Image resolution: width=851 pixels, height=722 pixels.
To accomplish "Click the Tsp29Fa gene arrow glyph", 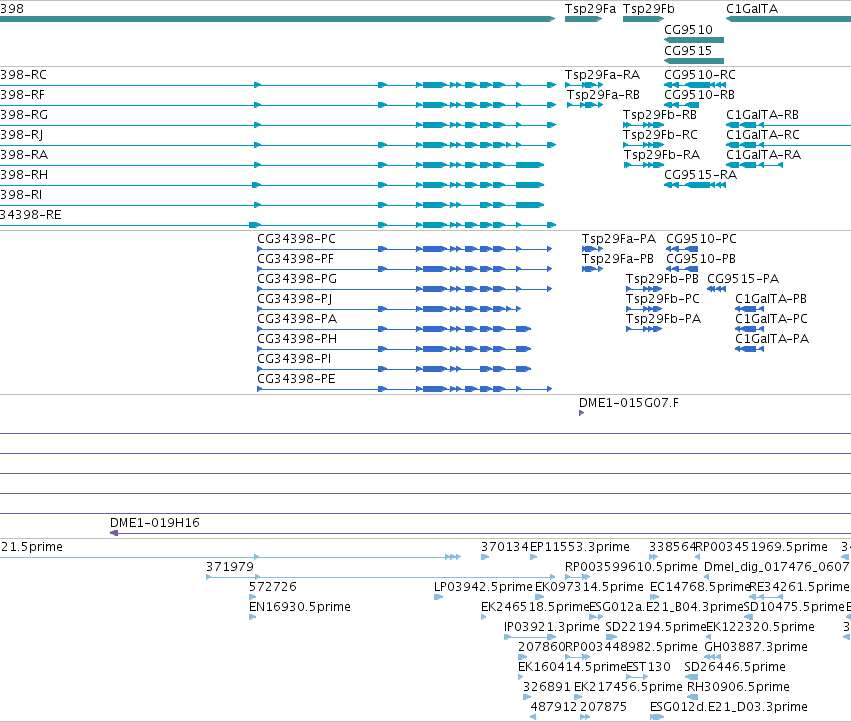I will click(583, 19).
